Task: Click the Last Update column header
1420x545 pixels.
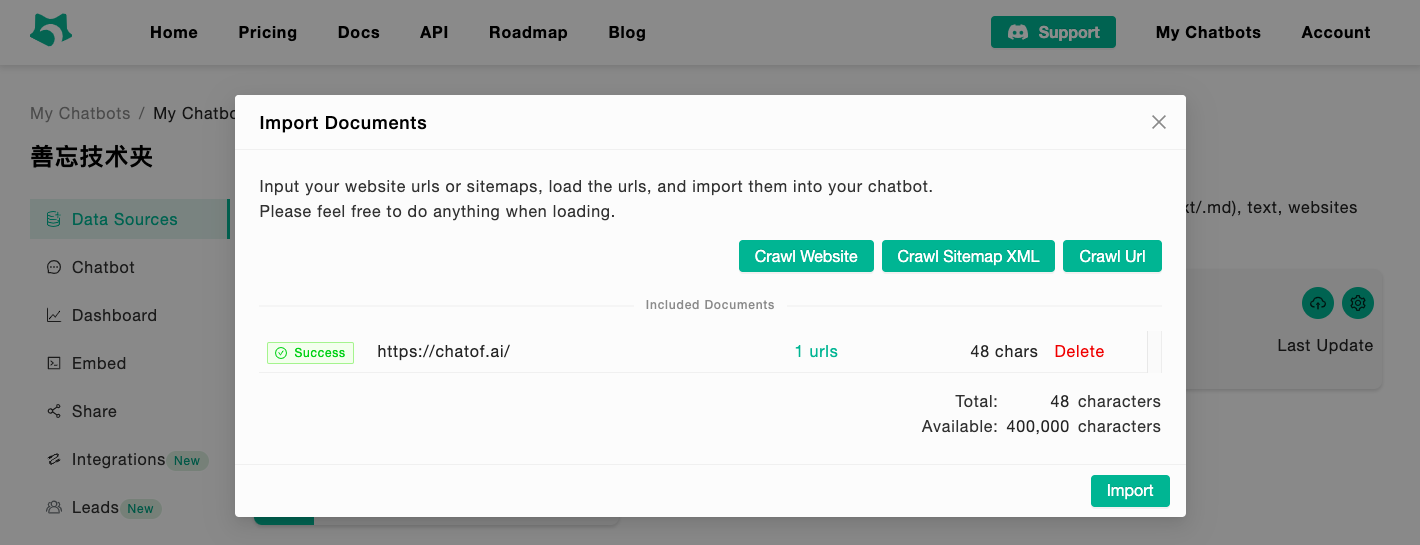Action: coord(1325,345)
